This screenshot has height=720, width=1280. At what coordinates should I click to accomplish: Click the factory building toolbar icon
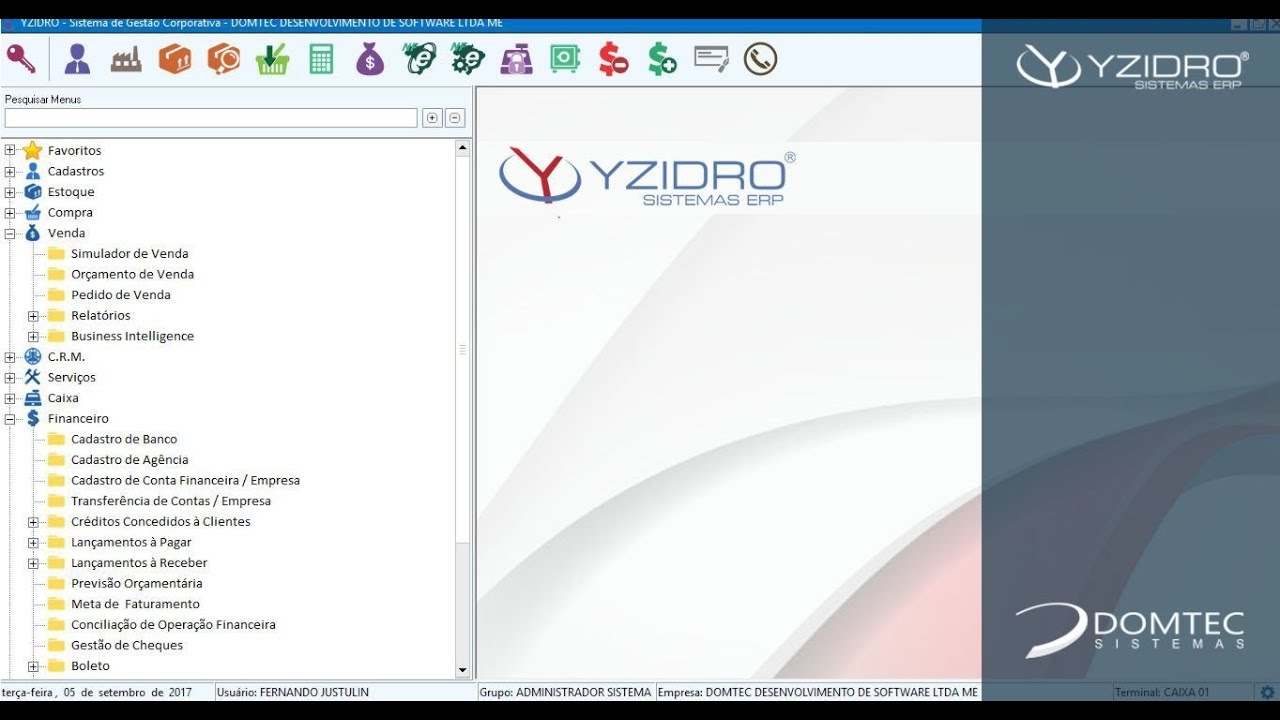pos(126,59)
